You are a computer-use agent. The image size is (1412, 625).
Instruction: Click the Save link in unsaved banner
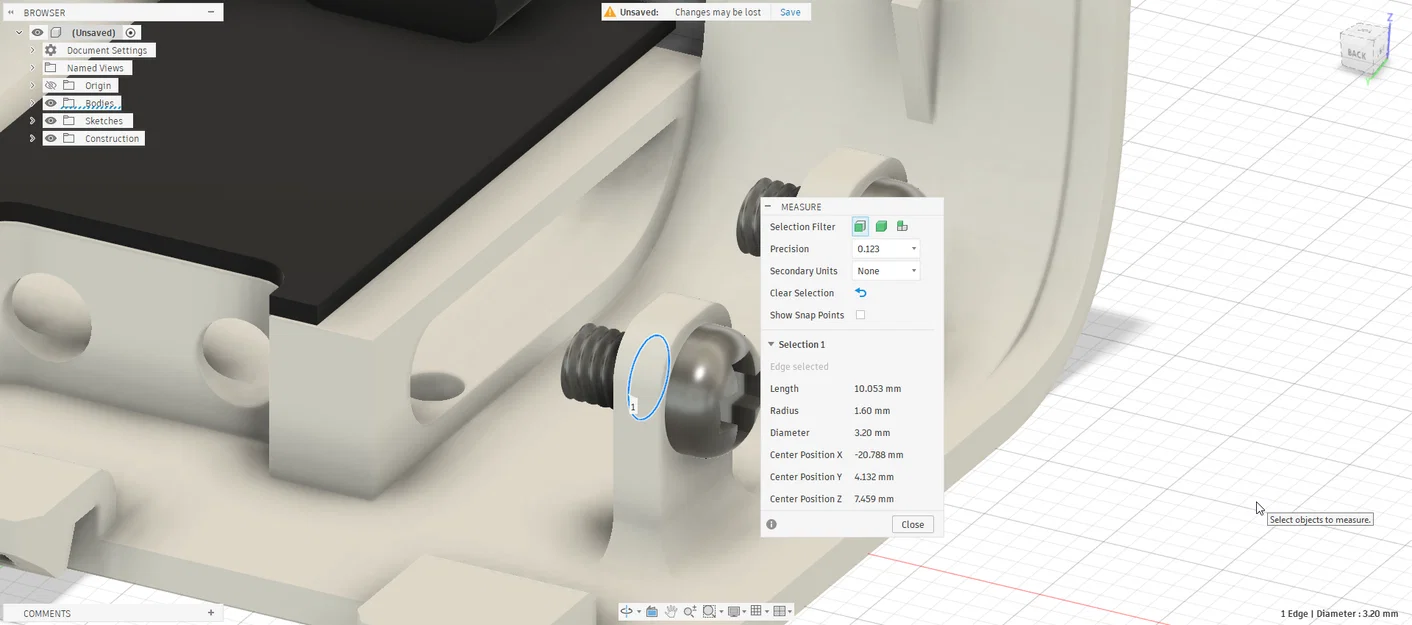point(790,12)
